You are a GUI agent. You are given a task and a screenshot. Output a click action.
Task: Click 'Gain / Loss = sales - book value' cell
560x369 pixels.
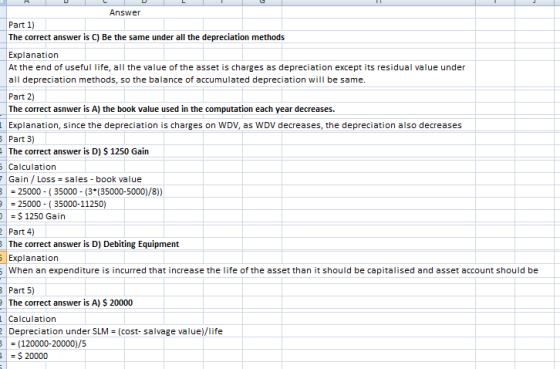tap(75, 179)
